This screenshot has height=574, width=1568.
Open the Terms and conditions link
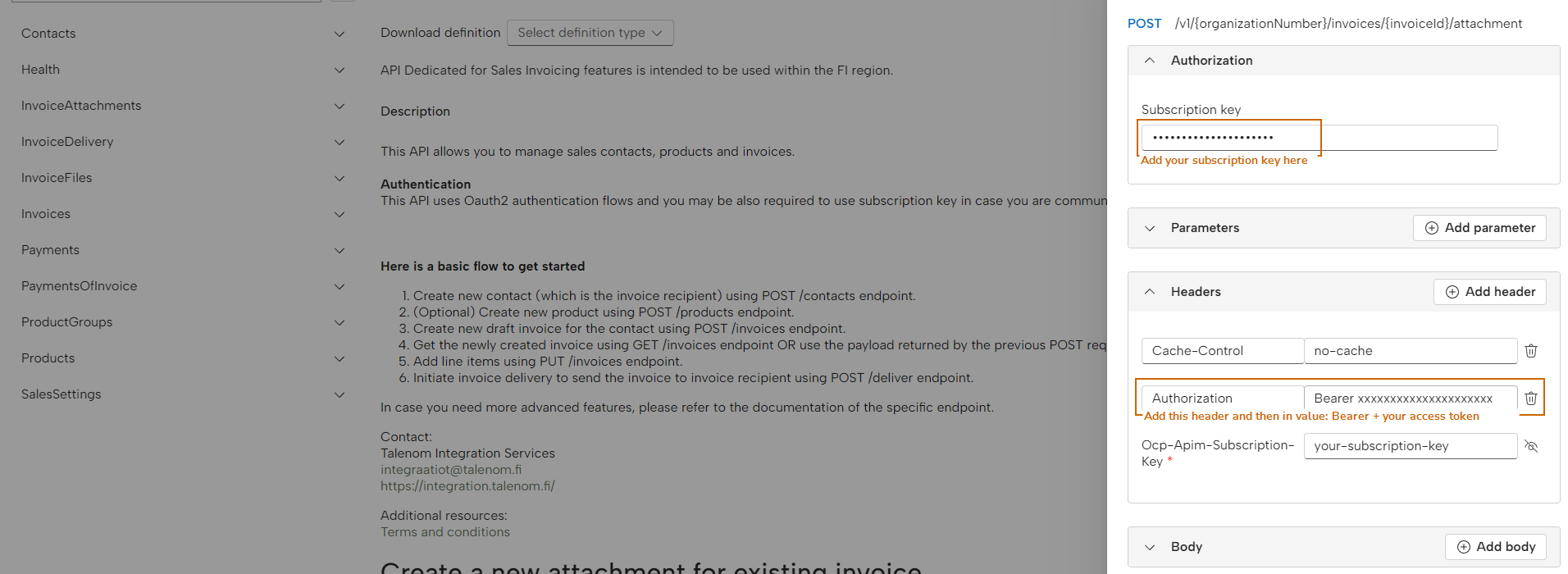(445, 532)
